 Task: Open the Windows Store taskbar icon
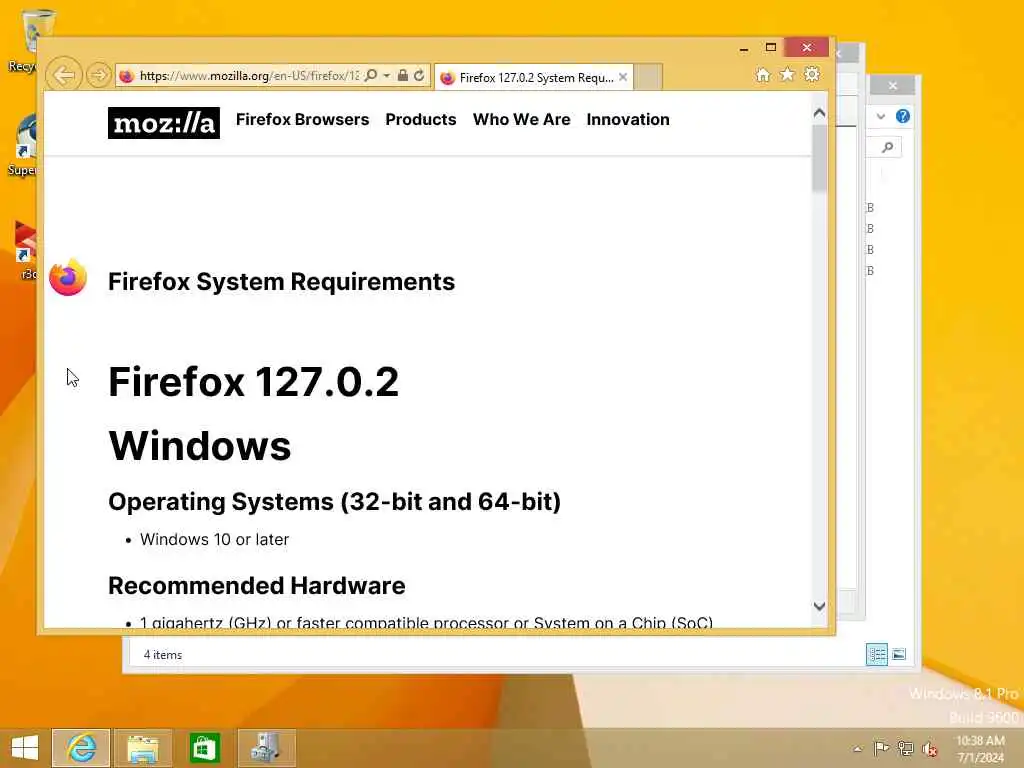pyautogui.click(x=204, y=748)
